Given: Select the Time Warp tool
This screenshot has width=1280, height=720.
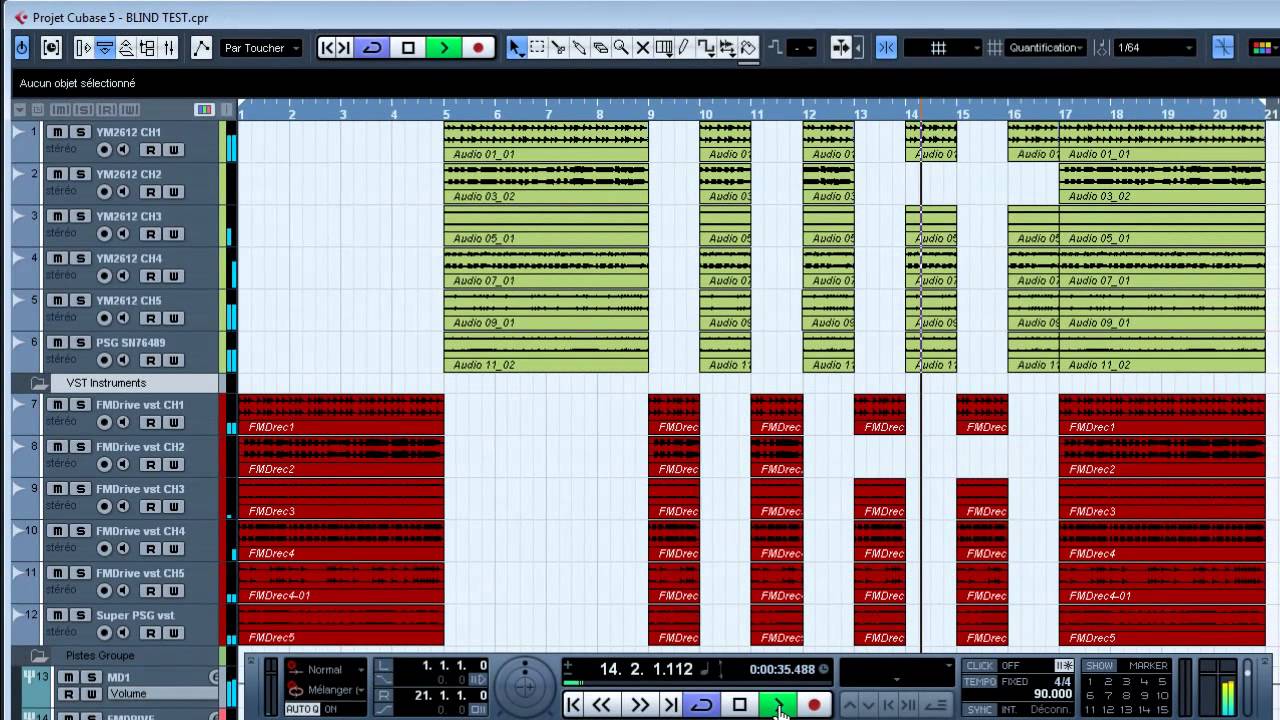Looking at the screenshot, I should (x=663, y=47).
